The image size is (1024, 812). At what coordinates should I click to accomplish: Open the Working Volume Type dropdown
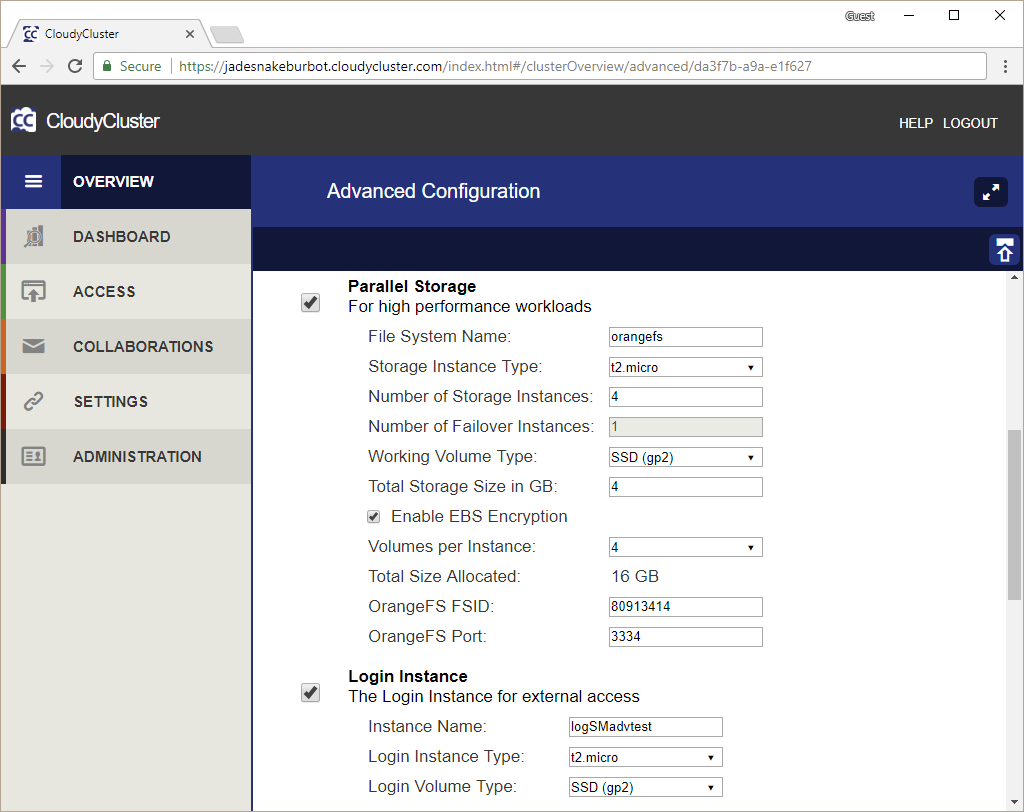click(x=685, y=457)
